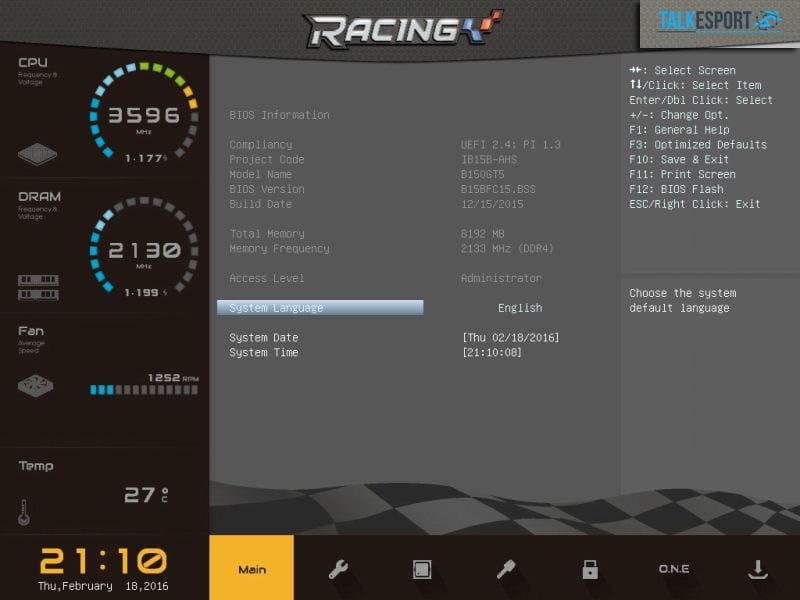800x600 pixels.
Task: Click the CPU frequency gauge dial
Action: 143,115
